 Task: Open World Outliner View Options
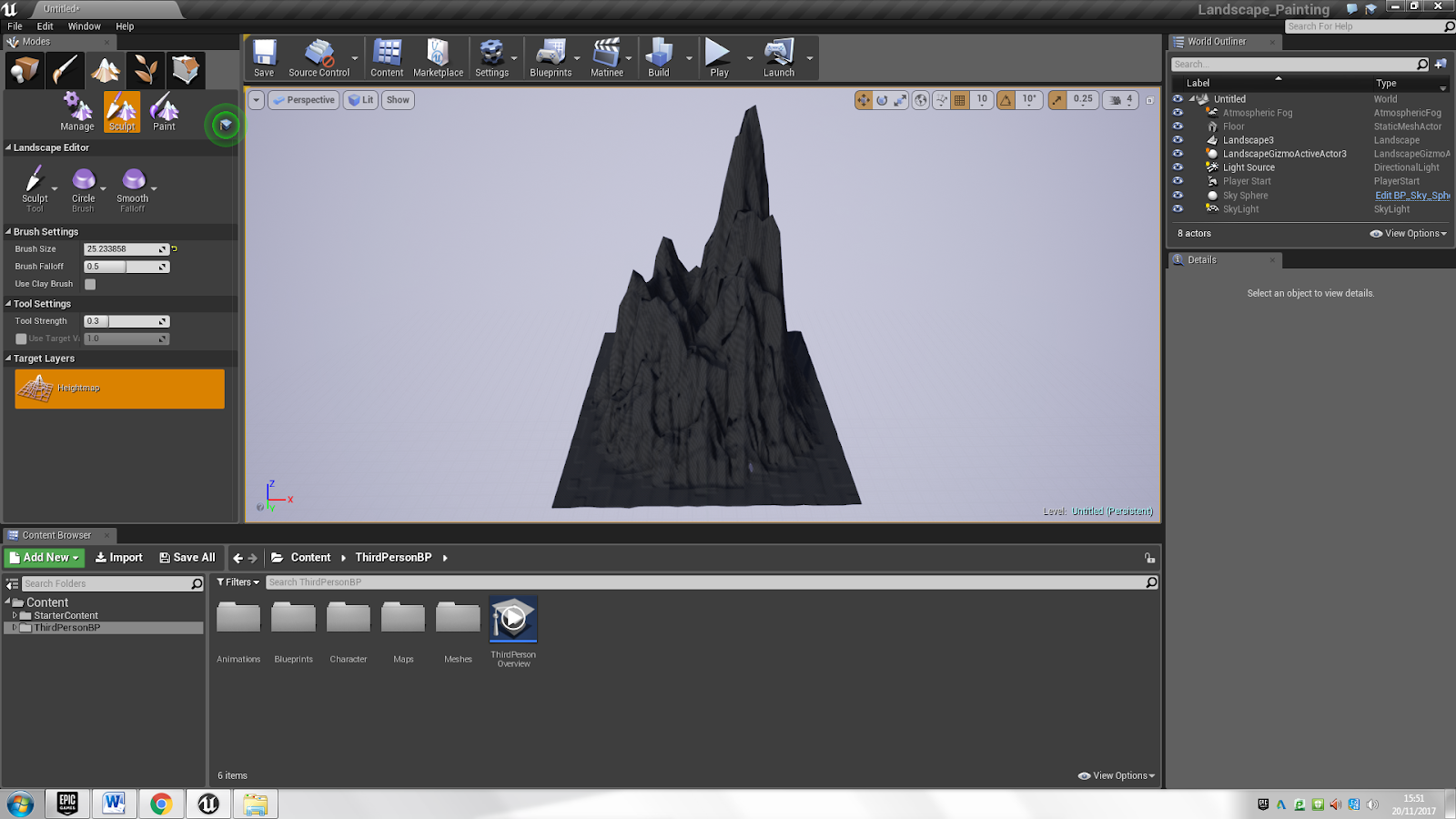pos(1408,234)
